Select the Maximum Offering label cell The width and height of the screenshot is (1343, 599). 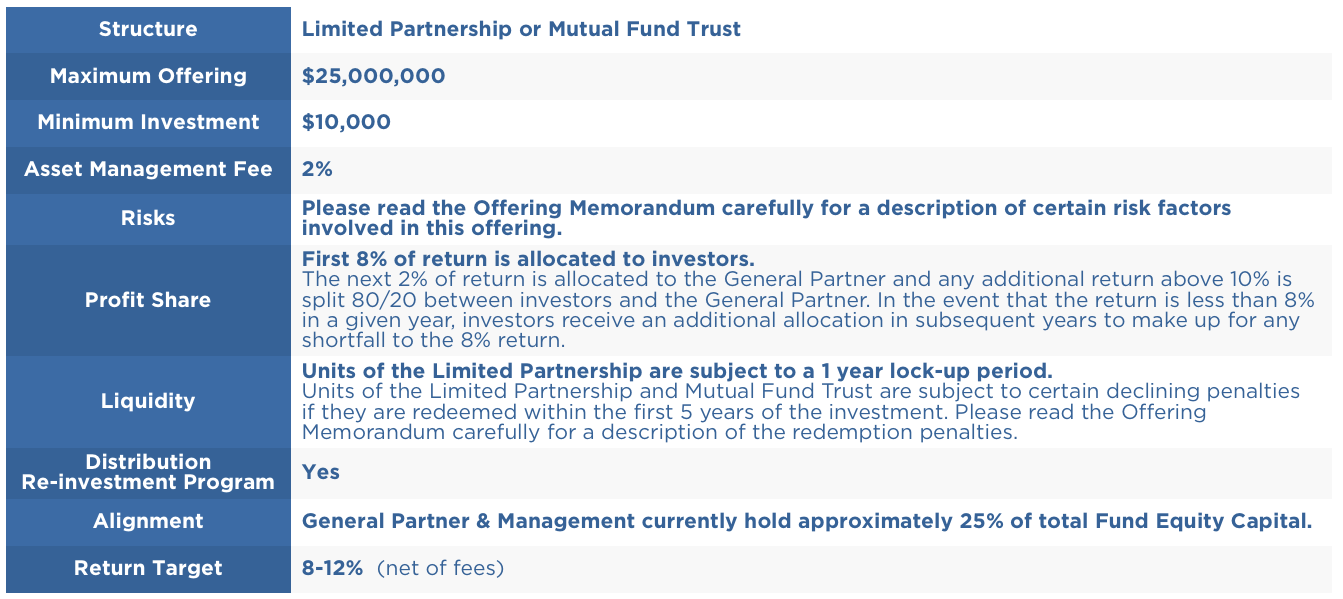coord(148,76)
